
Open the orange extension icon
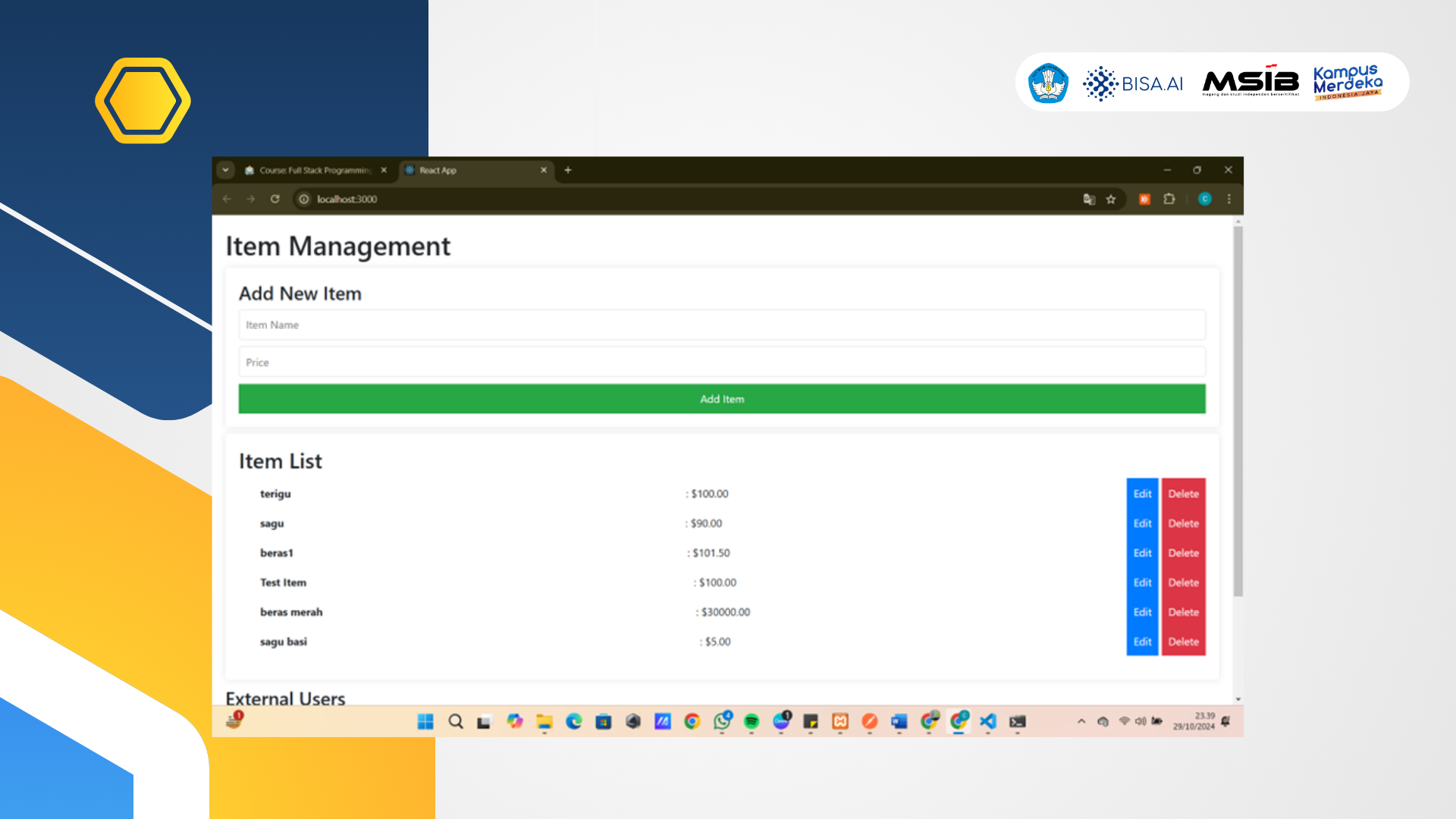(x=1144, y=199)
